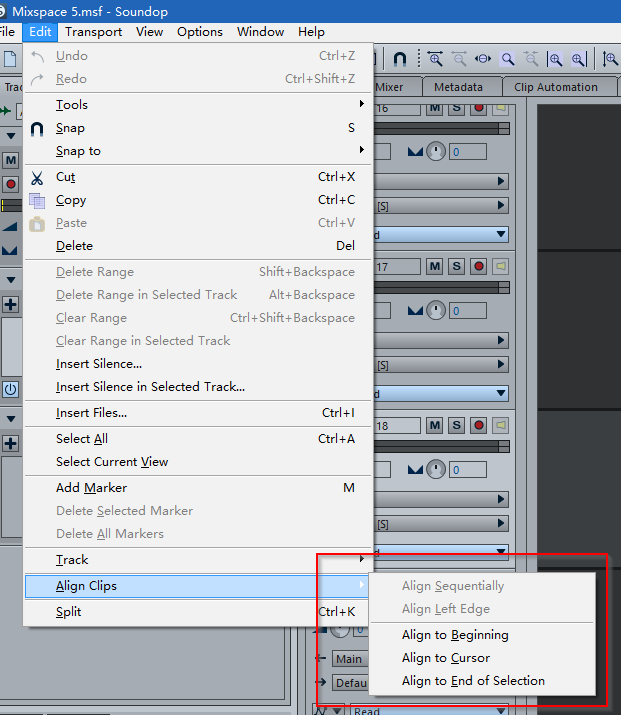
Task: Switch to the Metadata tab
Action: click(459, 87)
